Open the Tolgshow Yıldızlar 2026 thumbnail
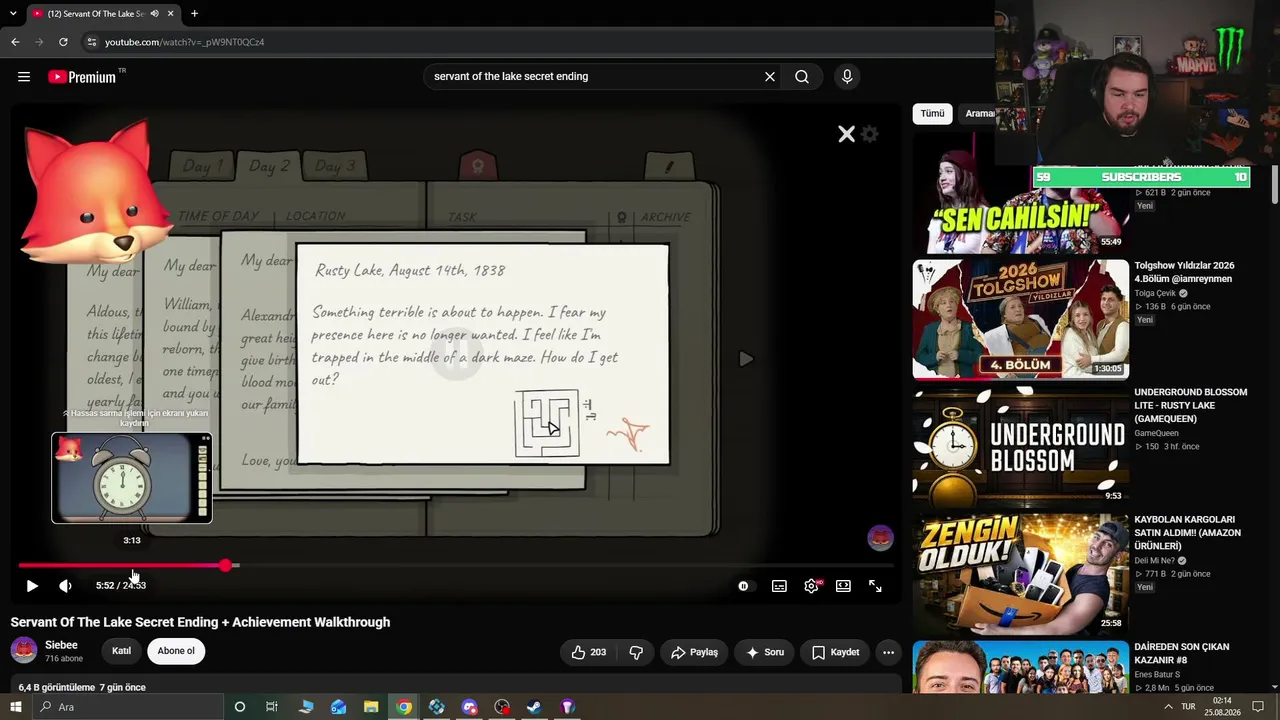 1020,319
